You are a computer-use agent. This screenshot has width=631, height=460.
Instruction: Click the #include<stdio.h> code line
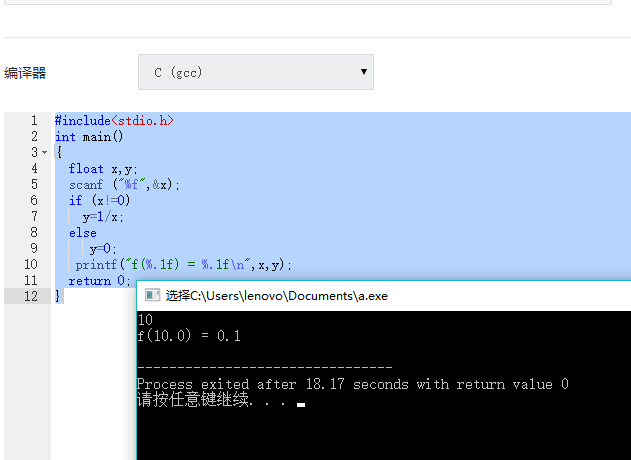(114, 121)
